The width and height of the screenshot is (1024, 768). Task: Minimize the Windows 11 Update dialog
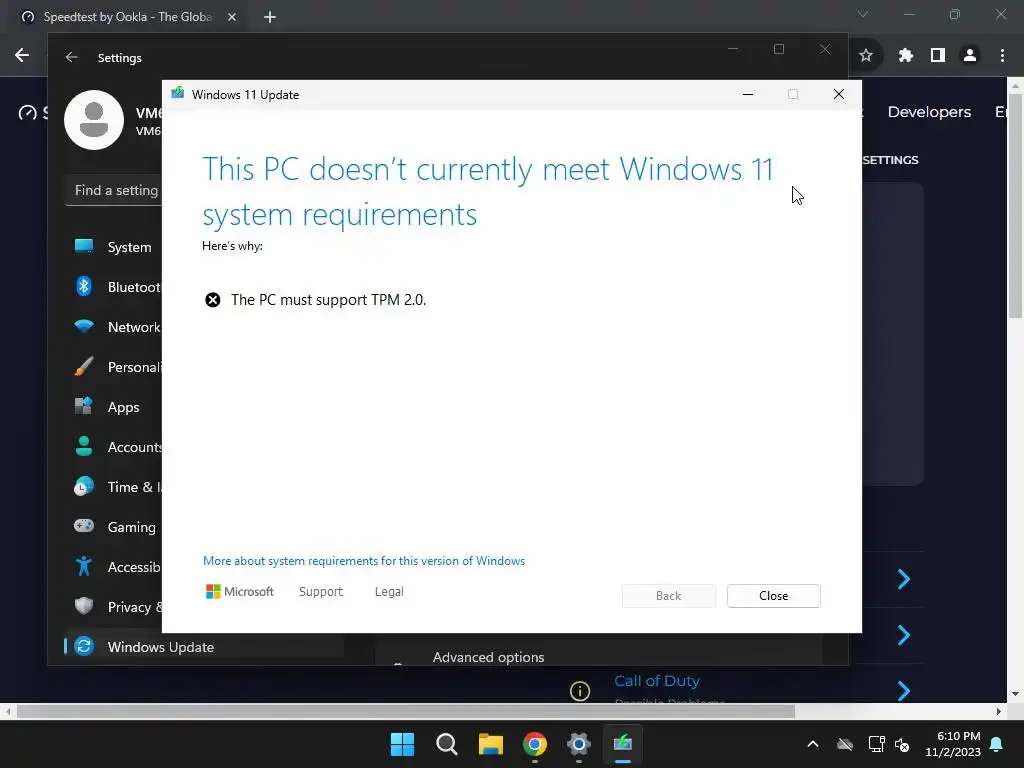tap(748, 95)
